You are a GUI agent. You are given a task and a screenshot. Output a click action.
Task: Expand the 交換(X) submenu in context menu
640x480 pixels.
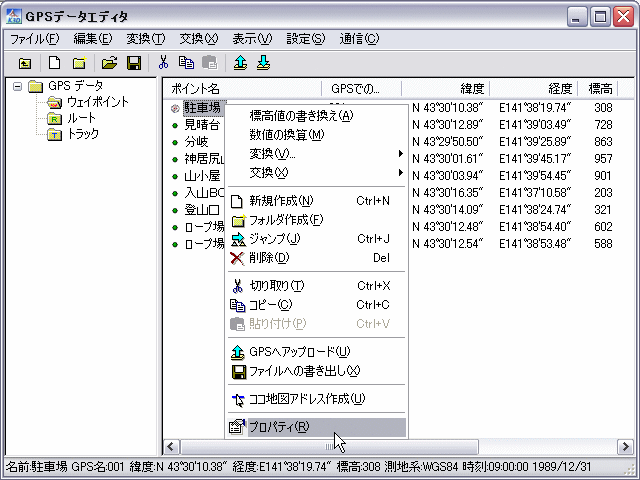316,173
